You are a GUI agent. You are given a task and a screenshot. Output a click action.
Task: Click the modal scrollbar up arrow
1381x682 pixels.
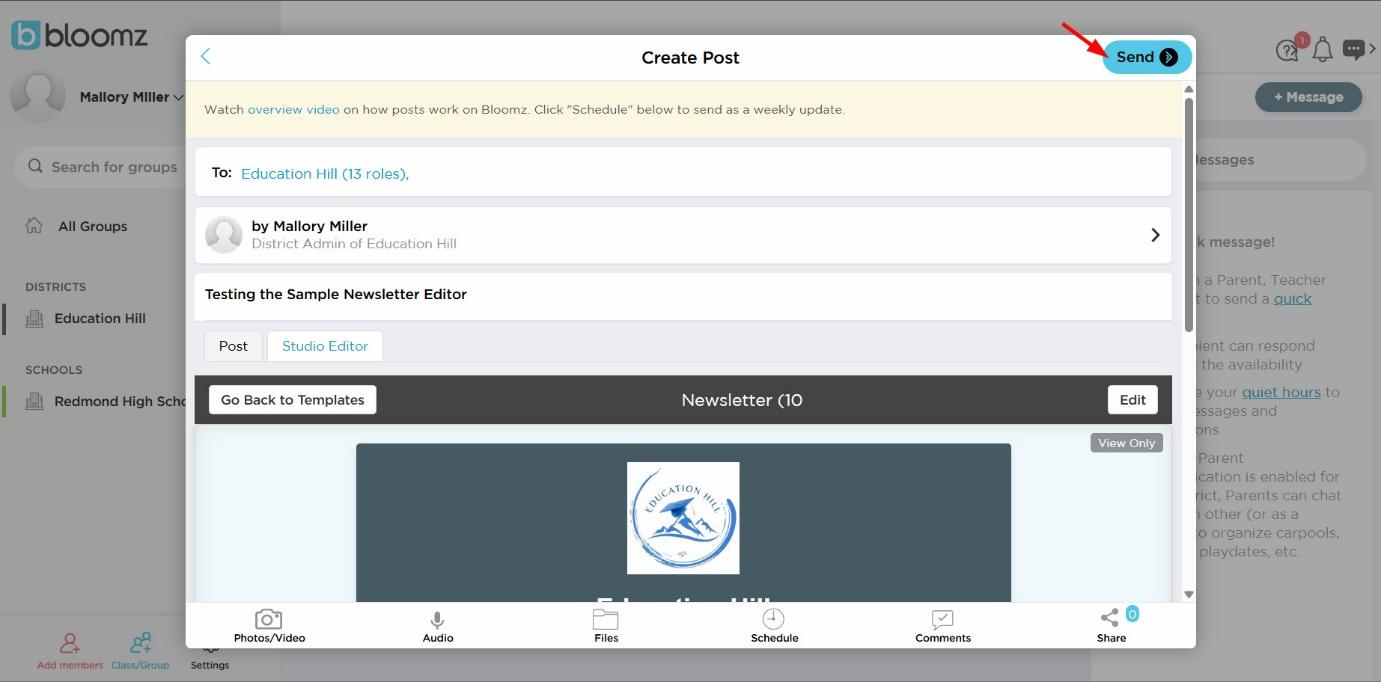[x=1189, y=89]
